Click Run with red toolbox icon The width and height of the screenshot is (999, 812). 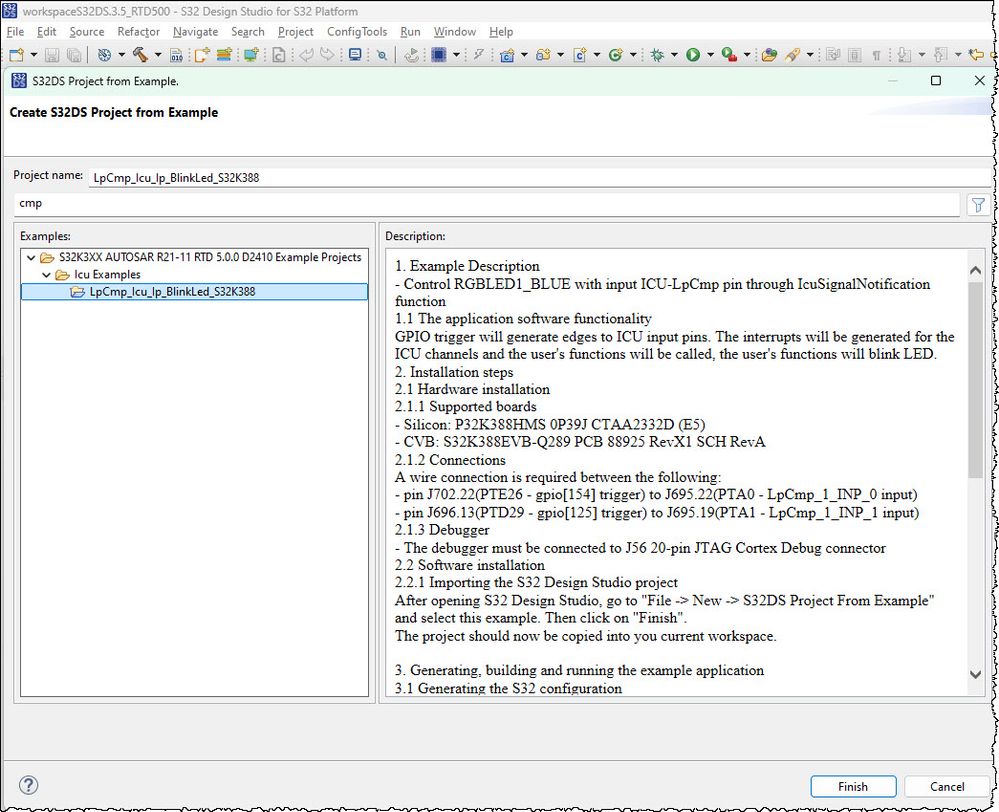tap(729, 55)
